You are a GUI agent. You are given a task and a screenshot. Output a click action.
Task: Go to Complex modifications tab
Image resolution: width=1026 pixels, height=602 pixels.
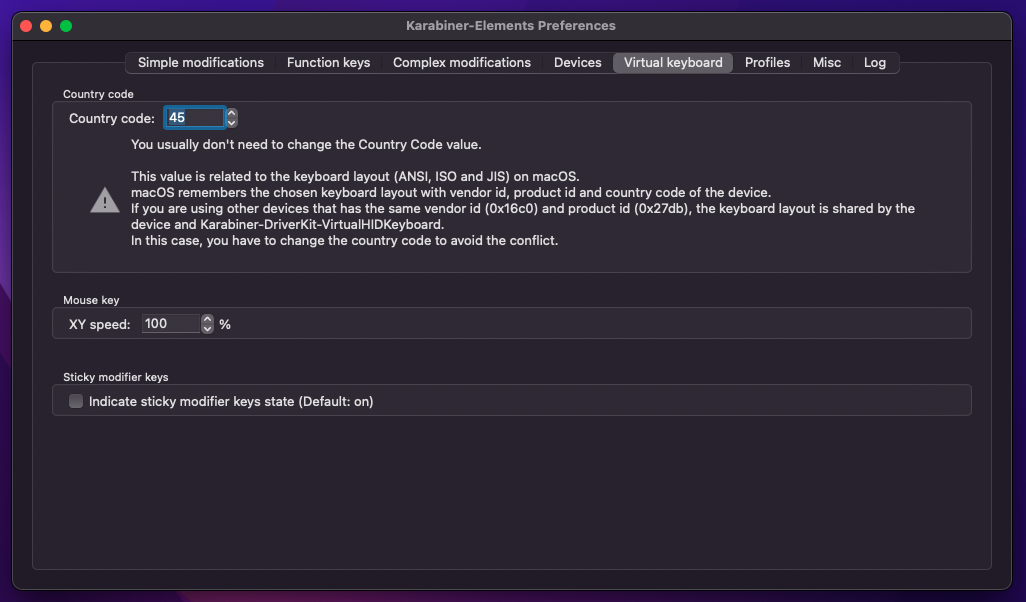(x=462, y=63)
